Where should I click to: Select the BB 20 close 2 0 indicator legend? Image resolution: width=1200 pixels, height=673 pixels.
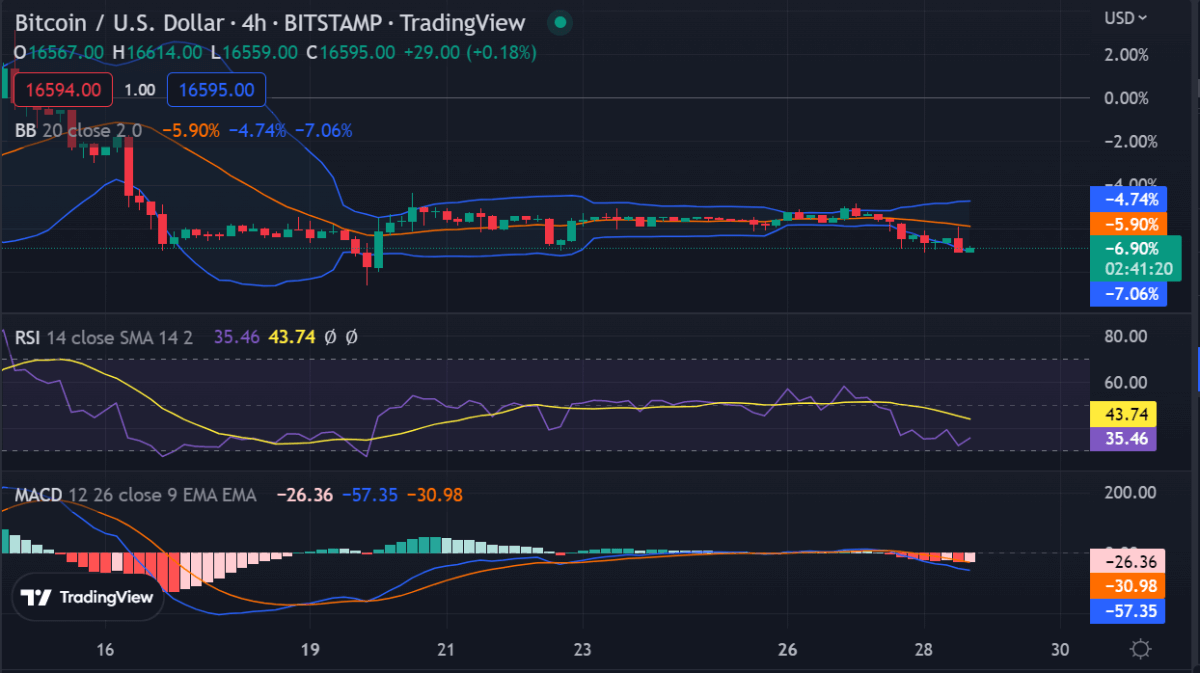click(x=78, y=130)
